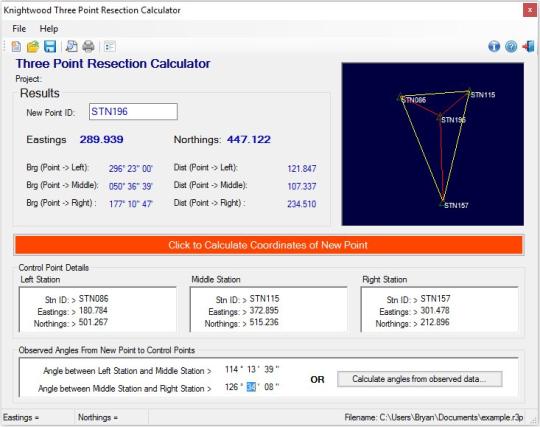Click bearing value 050° 36' 39

[x=131, y=186]
